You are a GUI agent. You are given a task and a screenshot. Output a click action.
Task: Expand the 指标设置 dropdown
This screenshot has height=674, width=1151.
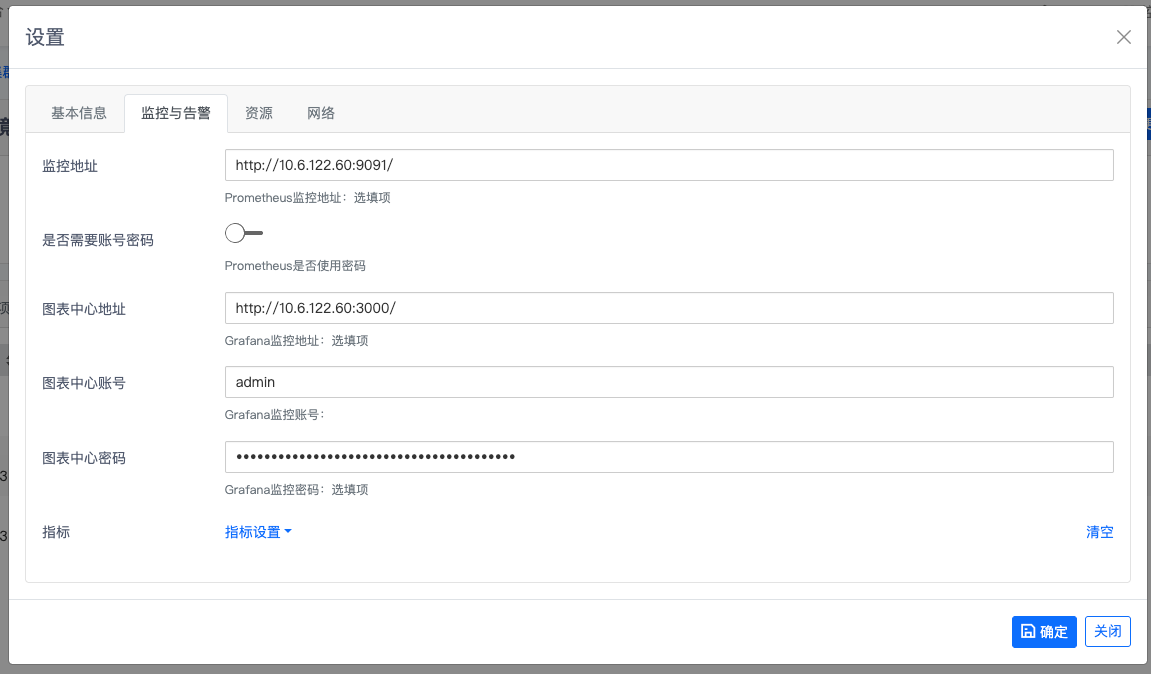(258, 532)
